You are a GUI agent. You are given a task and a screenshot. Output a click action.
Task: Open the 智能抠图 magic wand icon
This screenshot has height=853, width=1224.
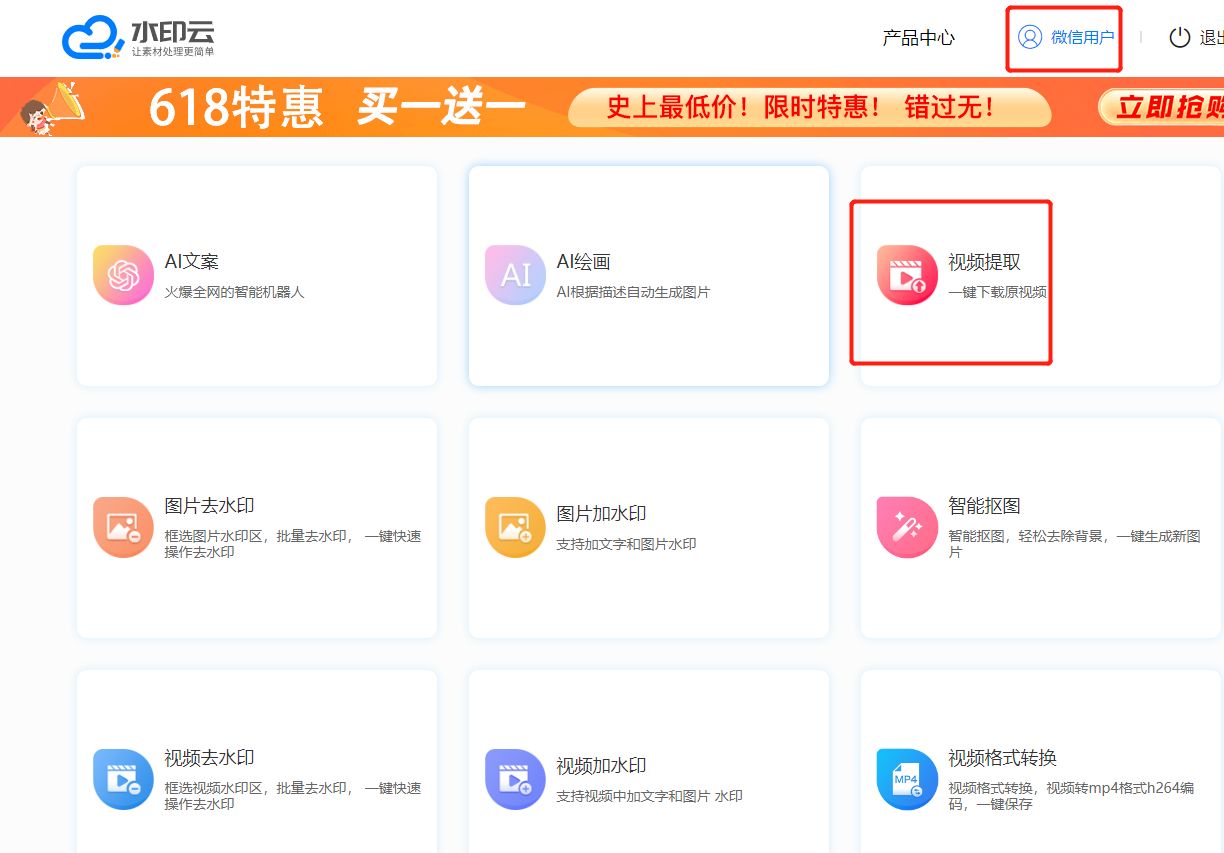tap(906, 526)
